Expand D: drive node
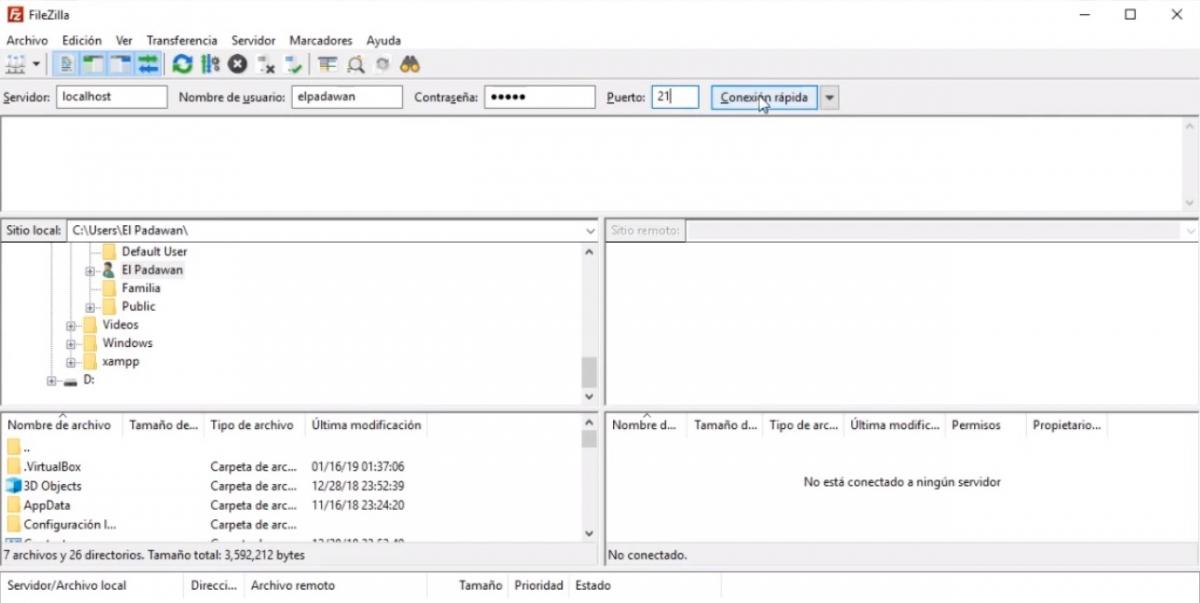 pyautogui.click(x=52, y=380)
